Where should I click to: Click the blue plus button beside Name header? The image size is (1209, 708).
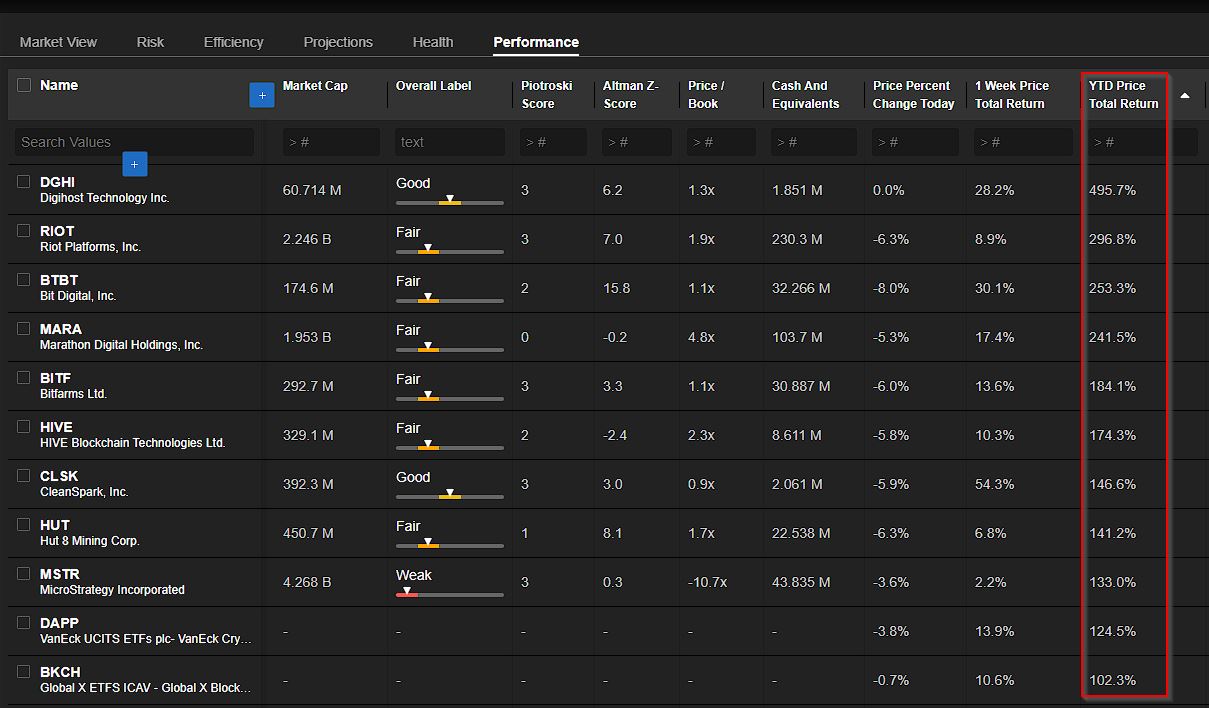point(261,95)
